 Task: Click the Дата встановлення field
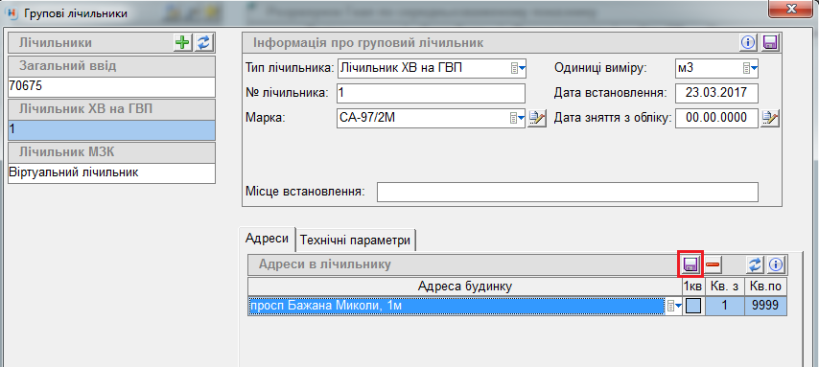[716, 93]
